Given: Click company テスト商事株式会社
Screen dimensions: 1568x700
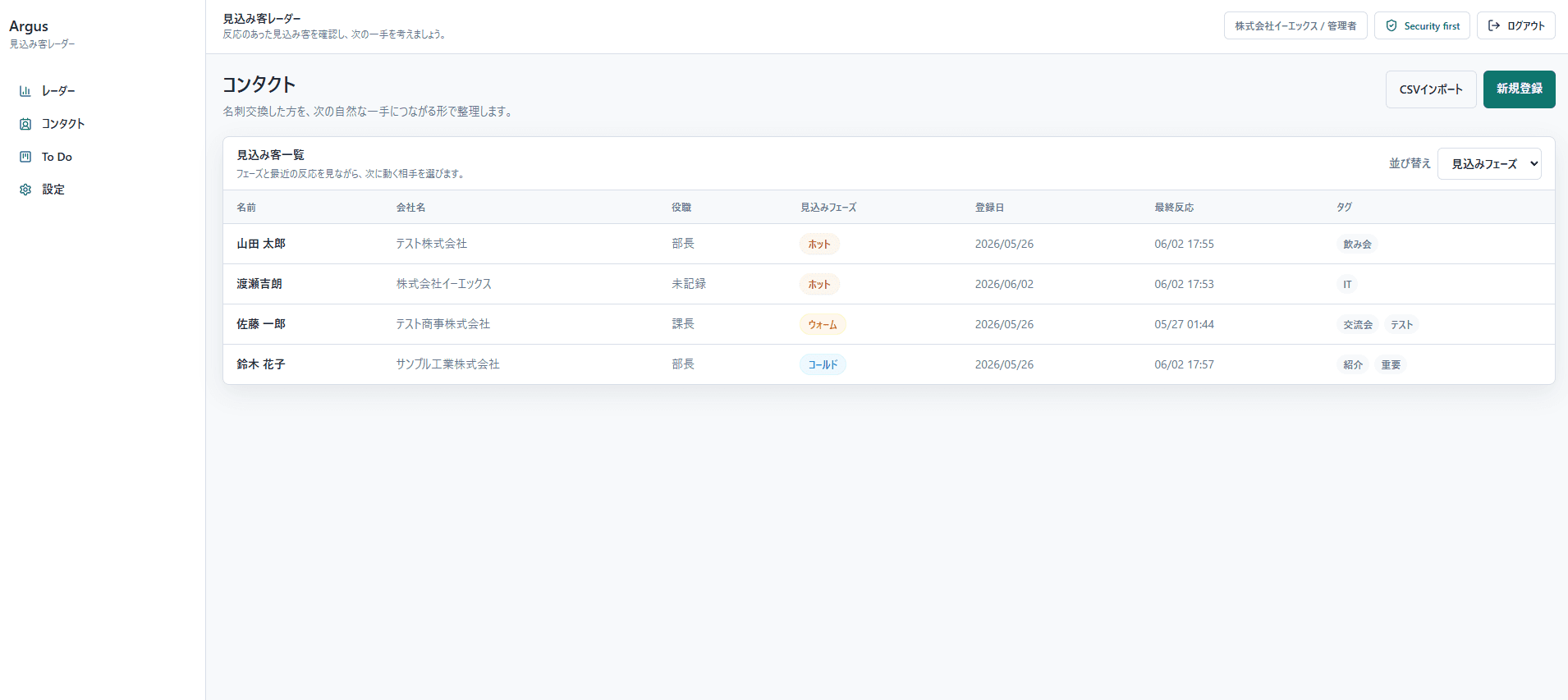Looking at the screenshot, I should 443,324.
